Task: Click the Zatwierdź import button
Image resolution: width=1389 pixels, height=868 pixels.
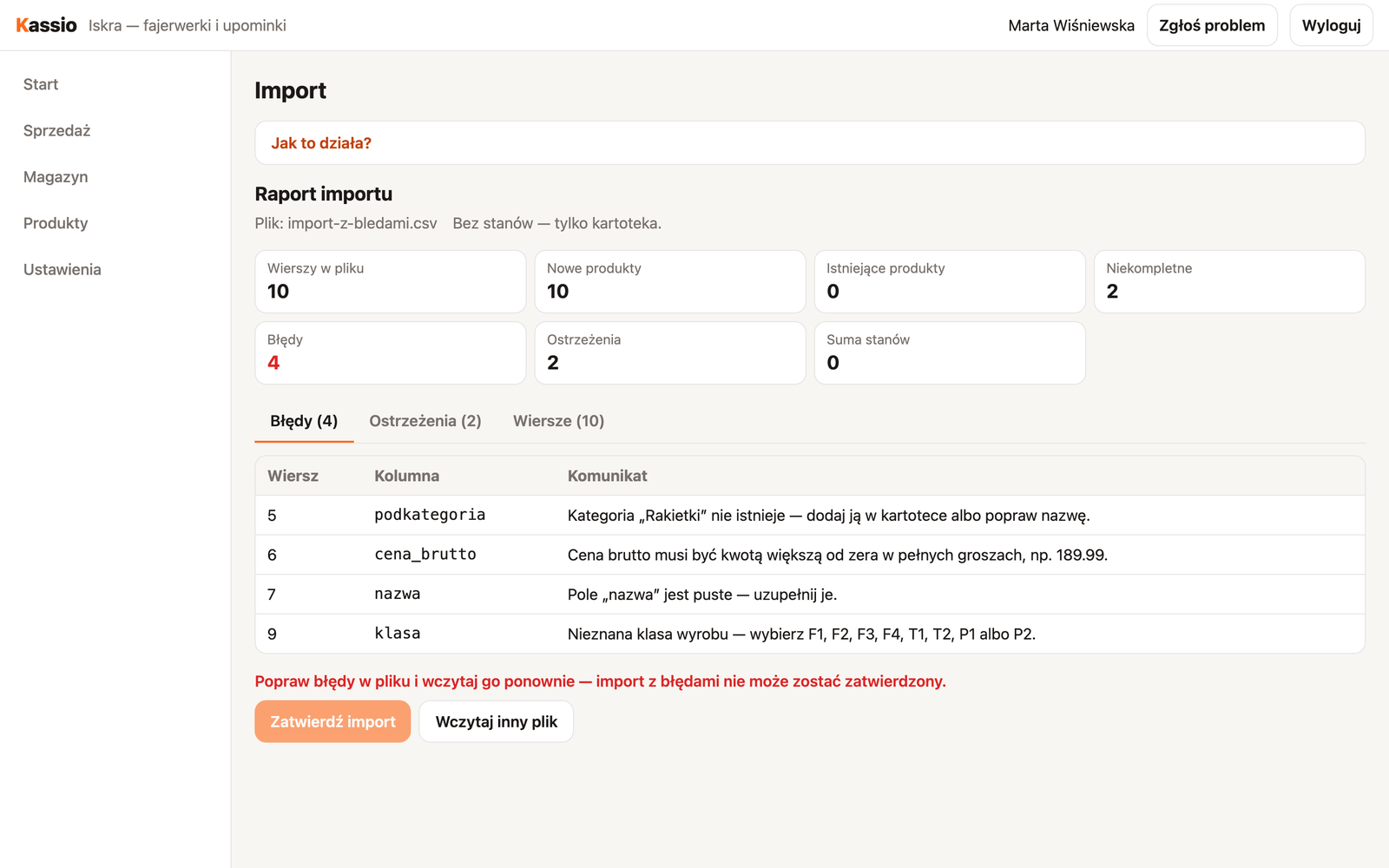Action: click(332, 721)
